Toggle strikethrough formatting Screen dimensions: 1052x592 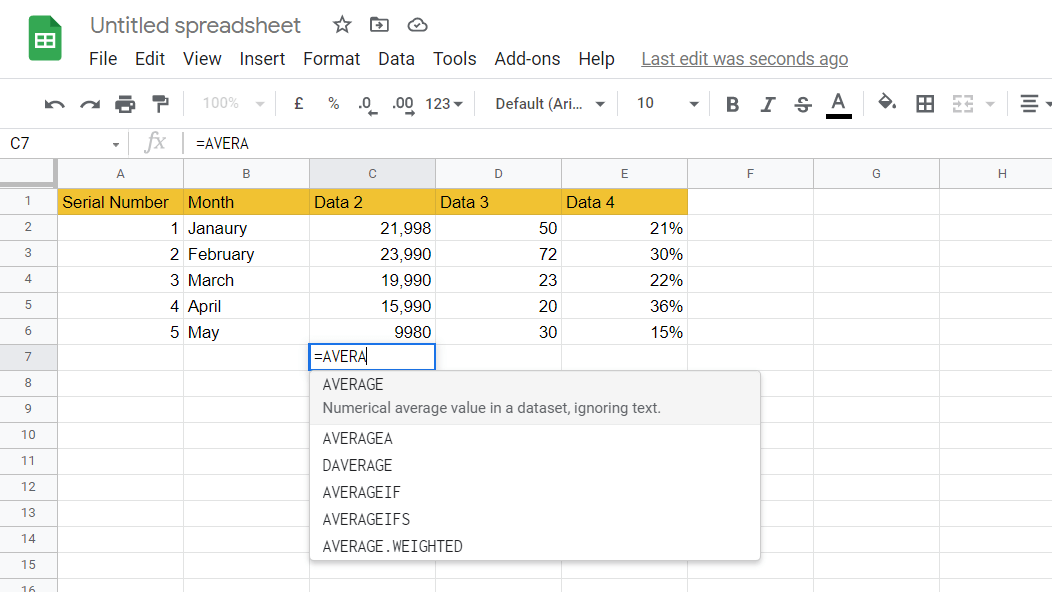point(802,104)
